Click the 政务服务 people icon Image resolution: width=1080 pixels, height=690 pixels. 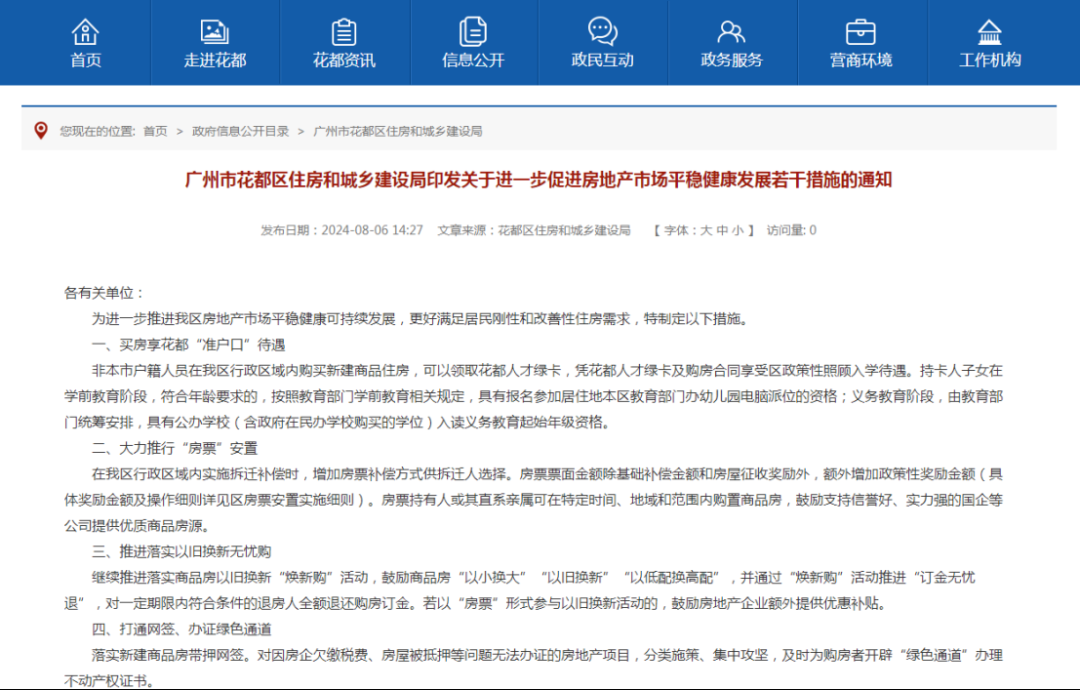[731, 32]
